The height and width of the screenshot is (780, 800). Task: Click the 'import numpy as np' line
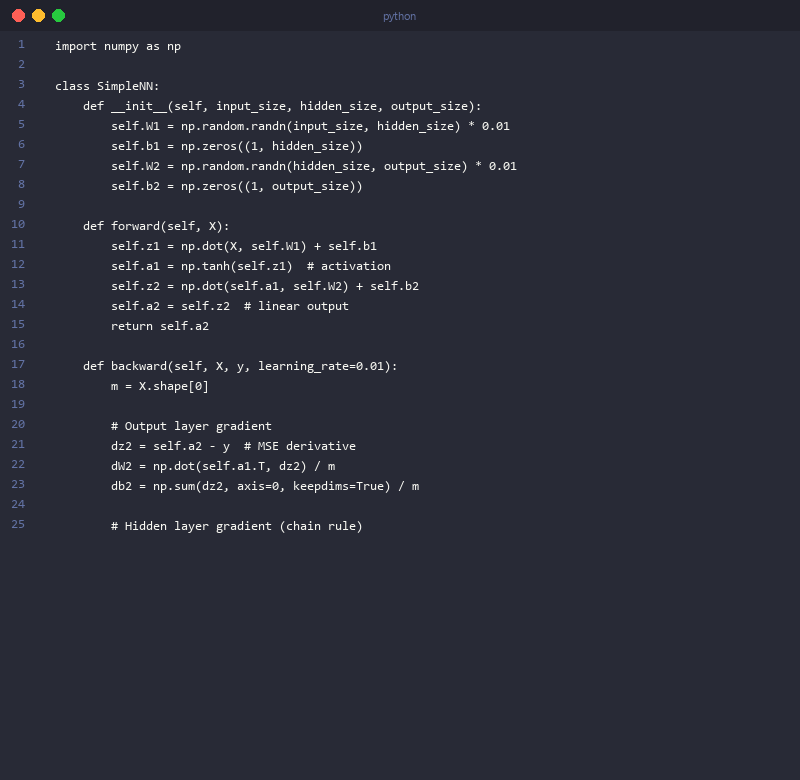click(x=118, y=46)
